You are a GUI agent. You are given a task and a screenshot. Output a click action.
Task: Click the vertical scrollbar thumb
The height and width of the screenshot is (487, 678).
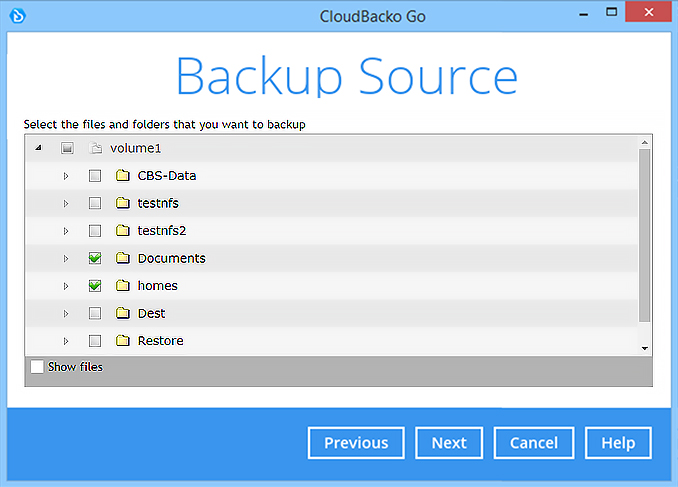645,236
